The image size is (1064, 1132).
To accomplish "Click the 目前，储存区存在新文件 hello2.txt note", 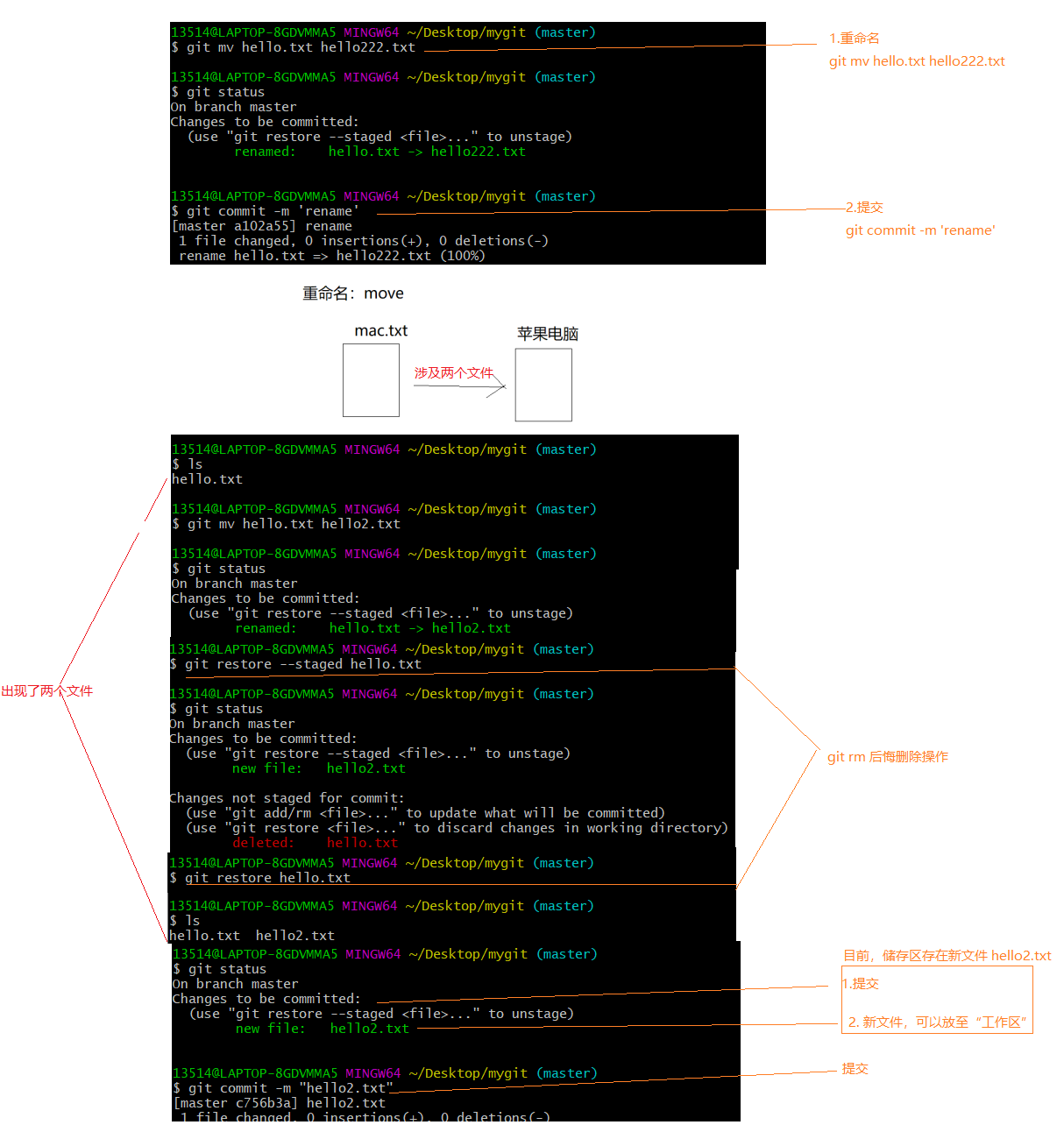I will click(x=947, y=956).
